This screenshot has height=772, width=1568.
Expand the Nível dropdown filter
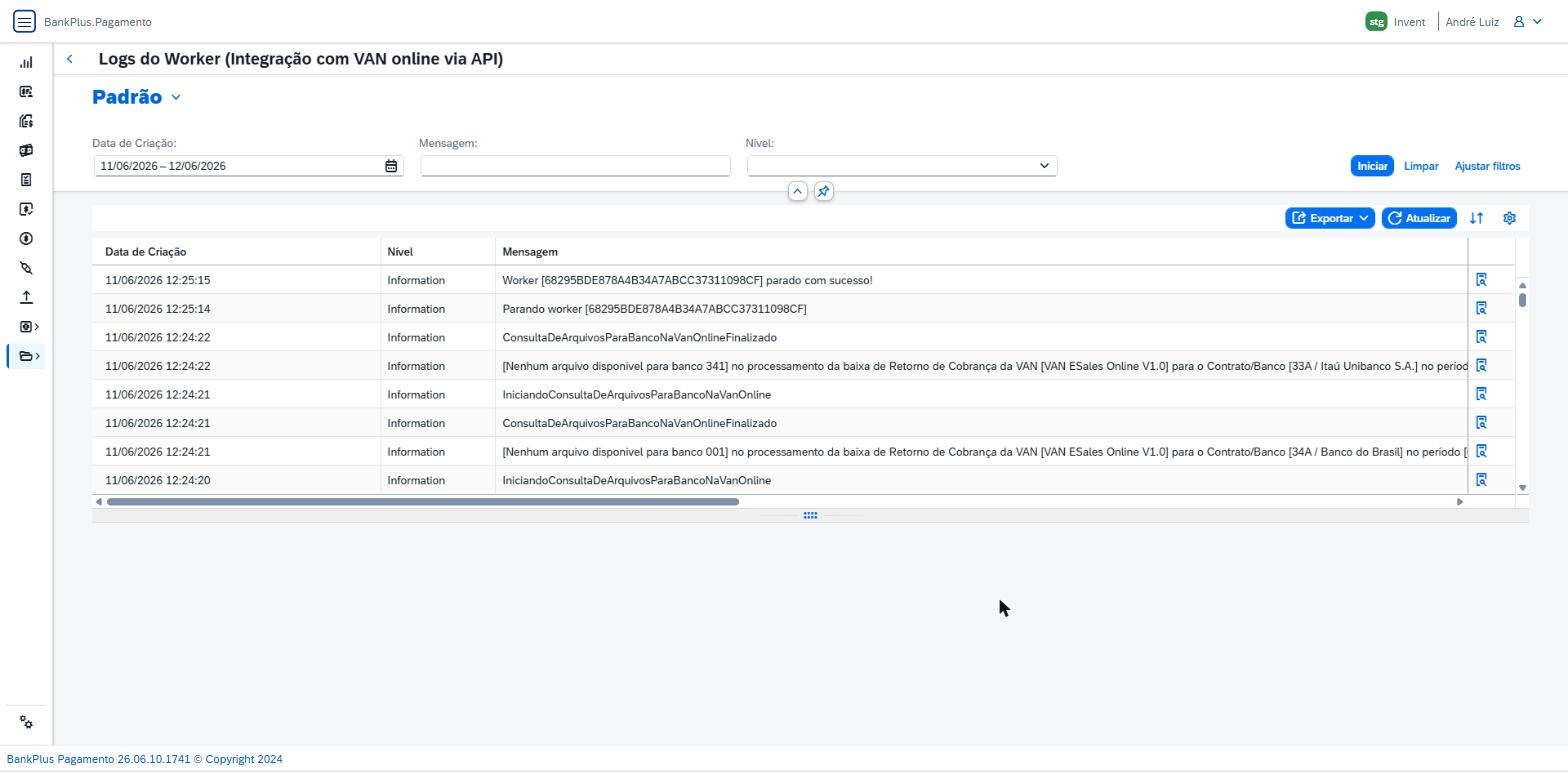1044,166
